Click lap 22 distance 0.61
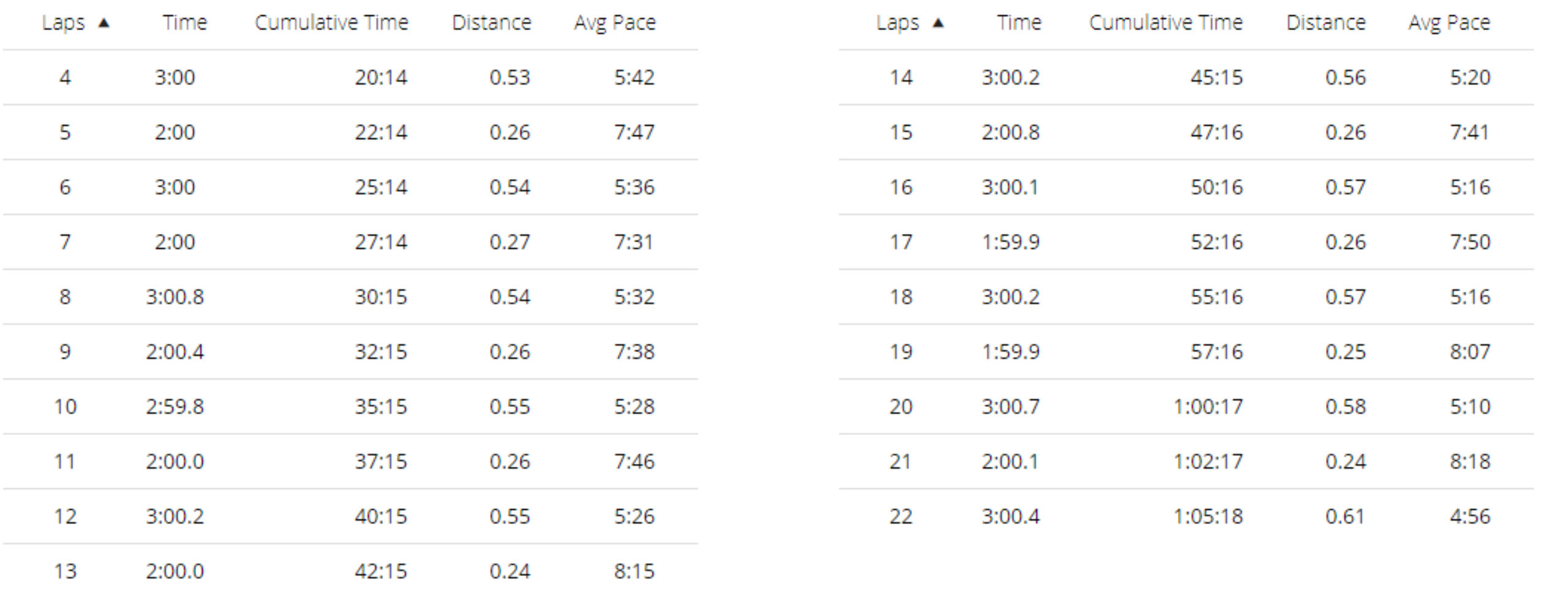1568x614 pixels. (x=1345, y=516)
